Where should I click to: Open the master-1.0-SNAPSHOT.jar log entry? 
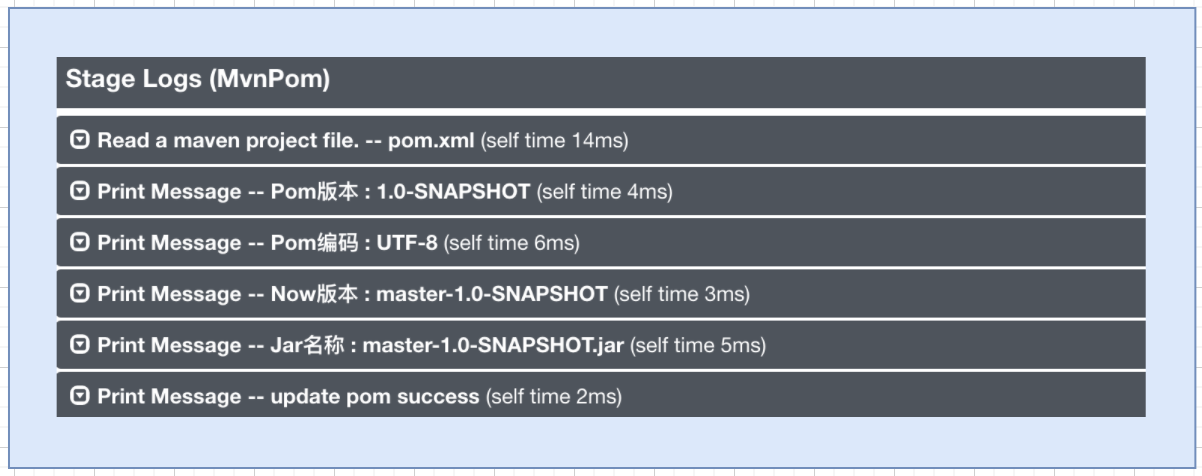click(601, 345)
